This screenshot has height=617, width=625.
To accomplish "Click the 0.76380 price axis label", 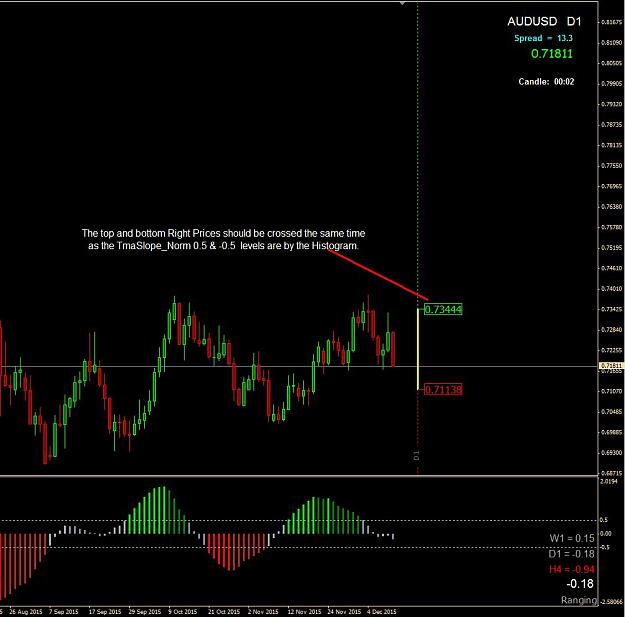I will click(x=612, y=206).
